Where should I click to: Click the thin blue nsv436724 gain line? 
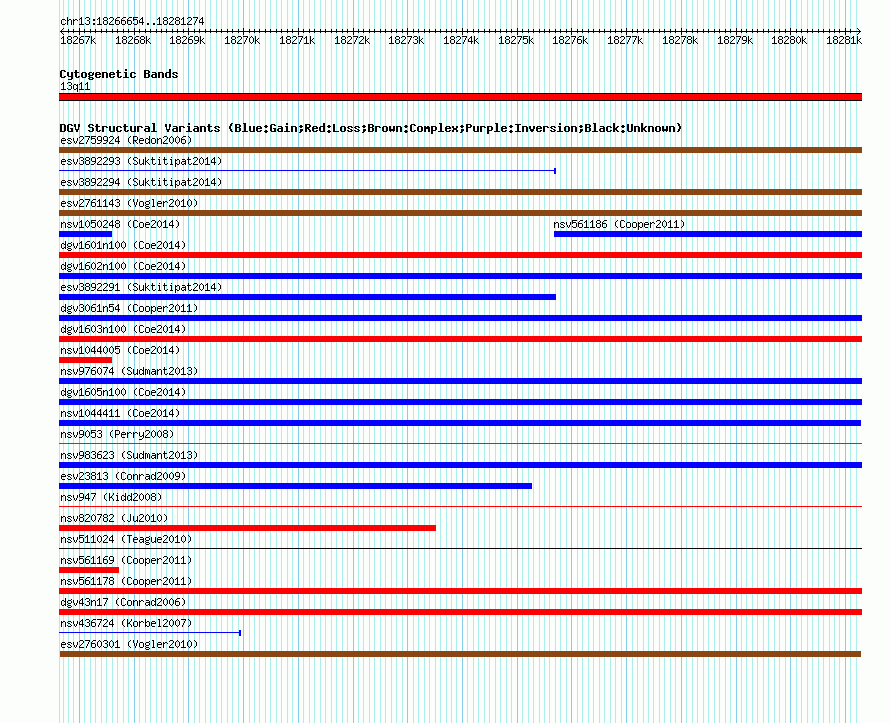150,633
